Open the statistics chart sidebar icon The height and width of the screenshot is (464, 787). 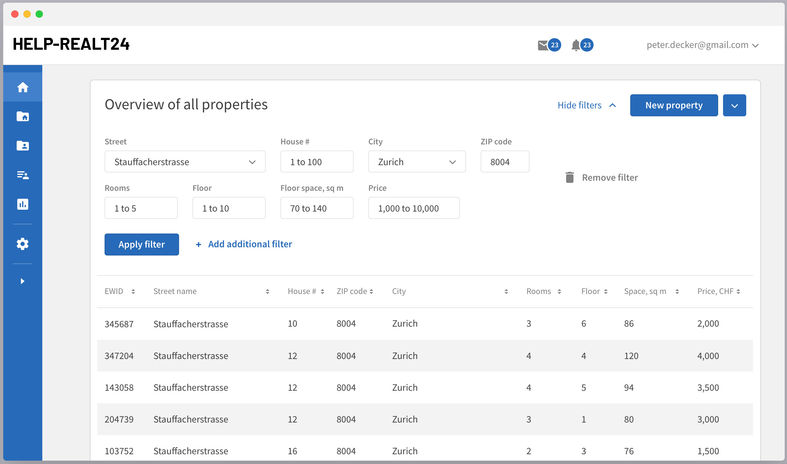coord(22,204)
